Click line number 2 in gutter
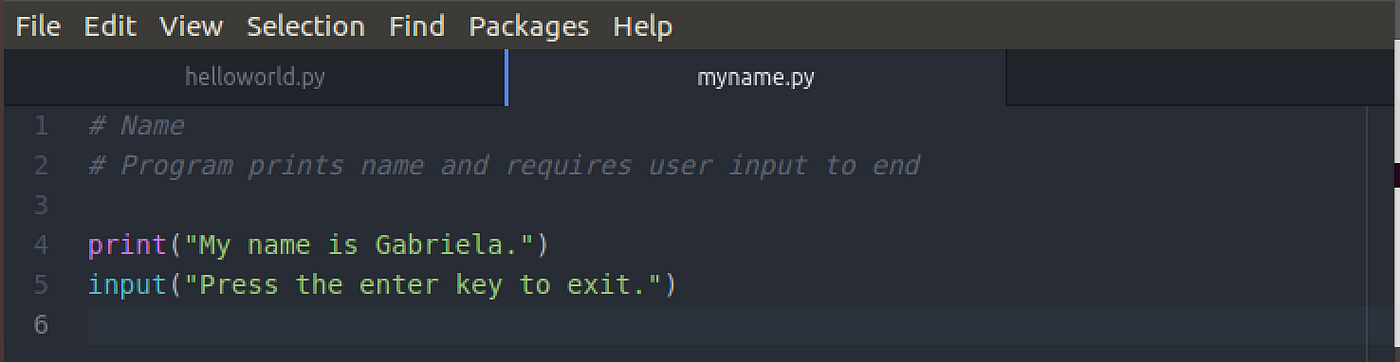The width and height of the screenshot is (1400, 362). 41,165
